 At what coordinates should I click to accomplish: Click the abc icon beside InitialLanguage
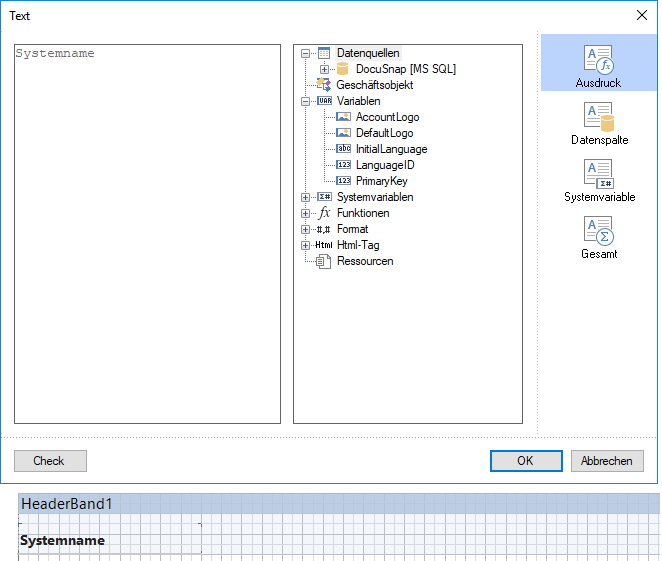tap(343, 149)
